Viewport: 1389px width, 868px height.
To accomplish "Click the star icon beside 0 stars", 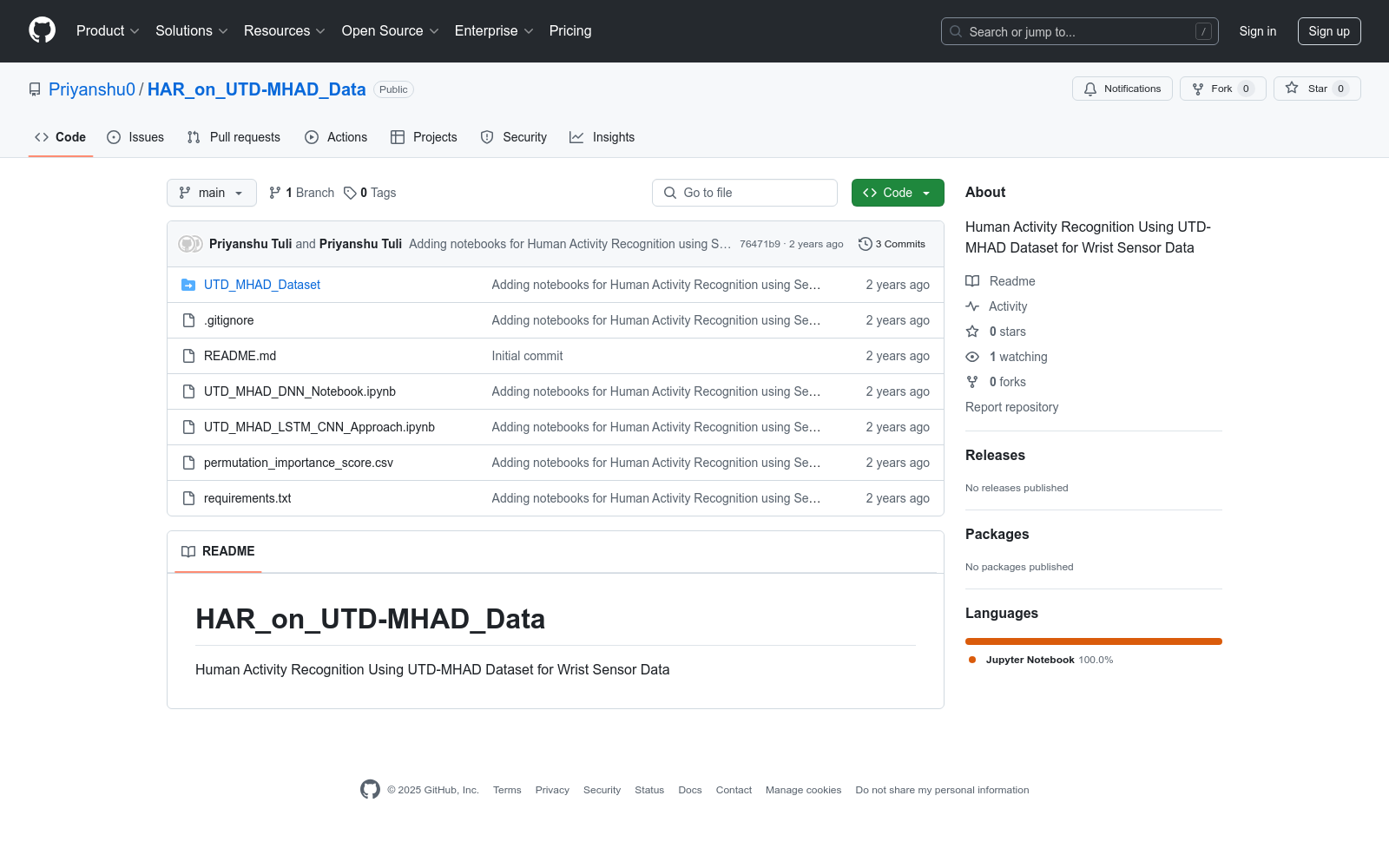I will click(x=972, y=332).
